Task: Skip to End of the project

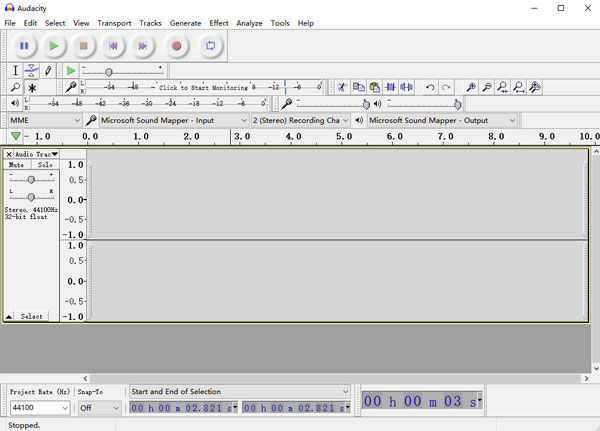Action: (143, 46)
